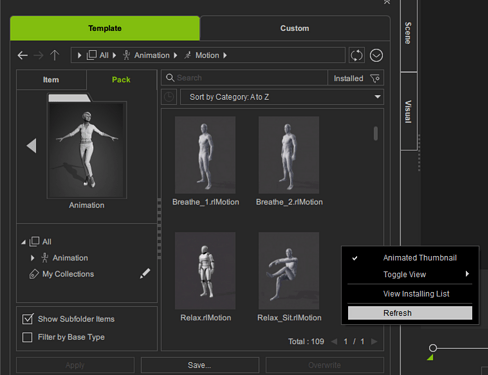
Task: Edit My Collections with the pencil icon
Action: (x=145, y=273)
